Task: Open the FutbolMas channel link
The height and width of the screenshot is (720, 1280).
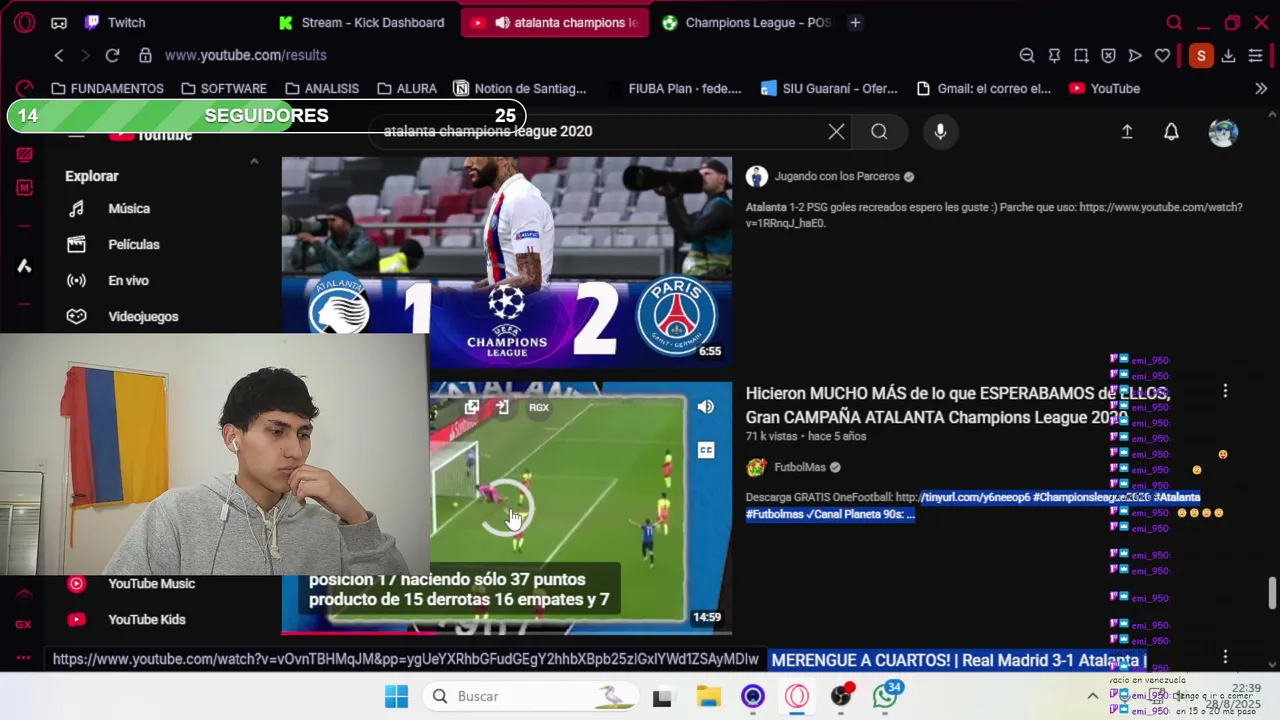Action: click(800, 467)
